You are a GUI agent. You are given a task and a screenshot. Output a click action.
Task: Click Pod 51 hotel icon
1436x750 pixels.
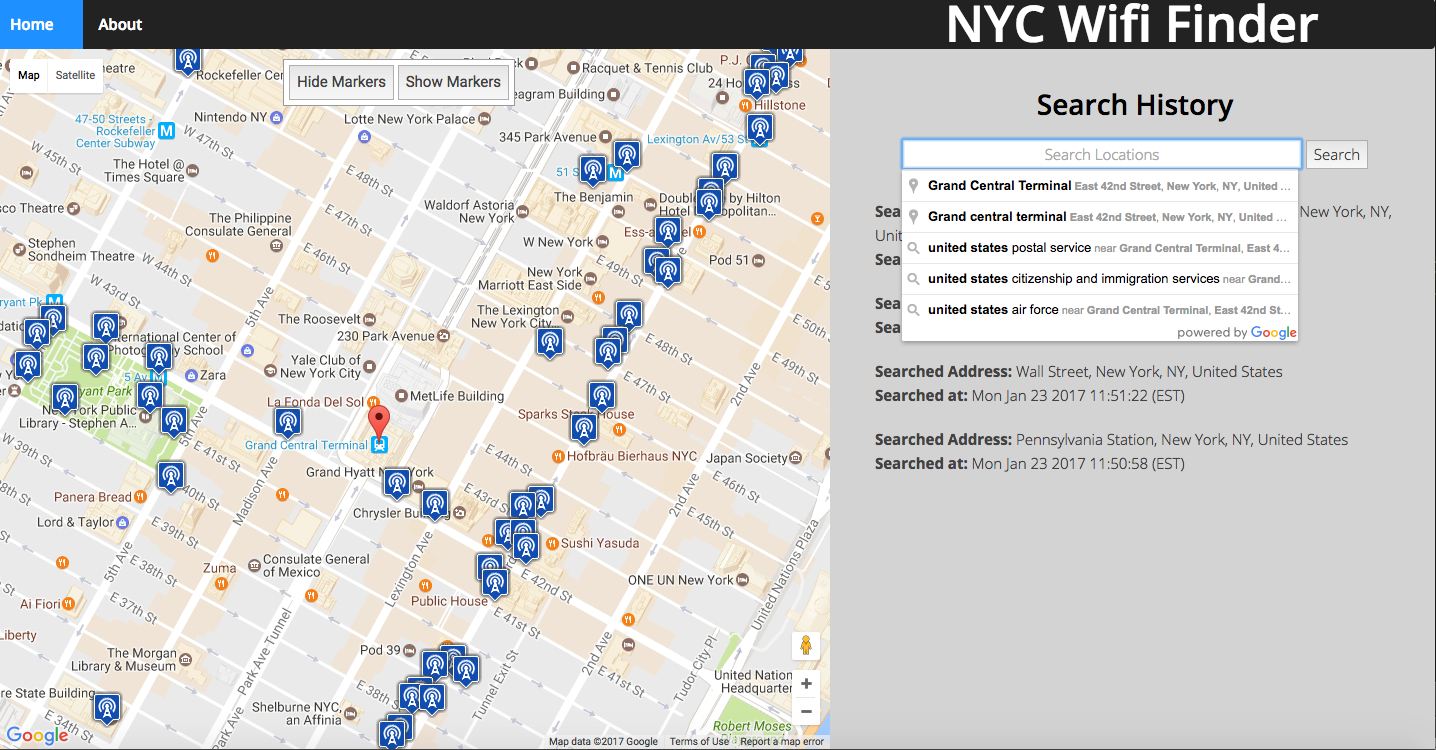[760, 260]
